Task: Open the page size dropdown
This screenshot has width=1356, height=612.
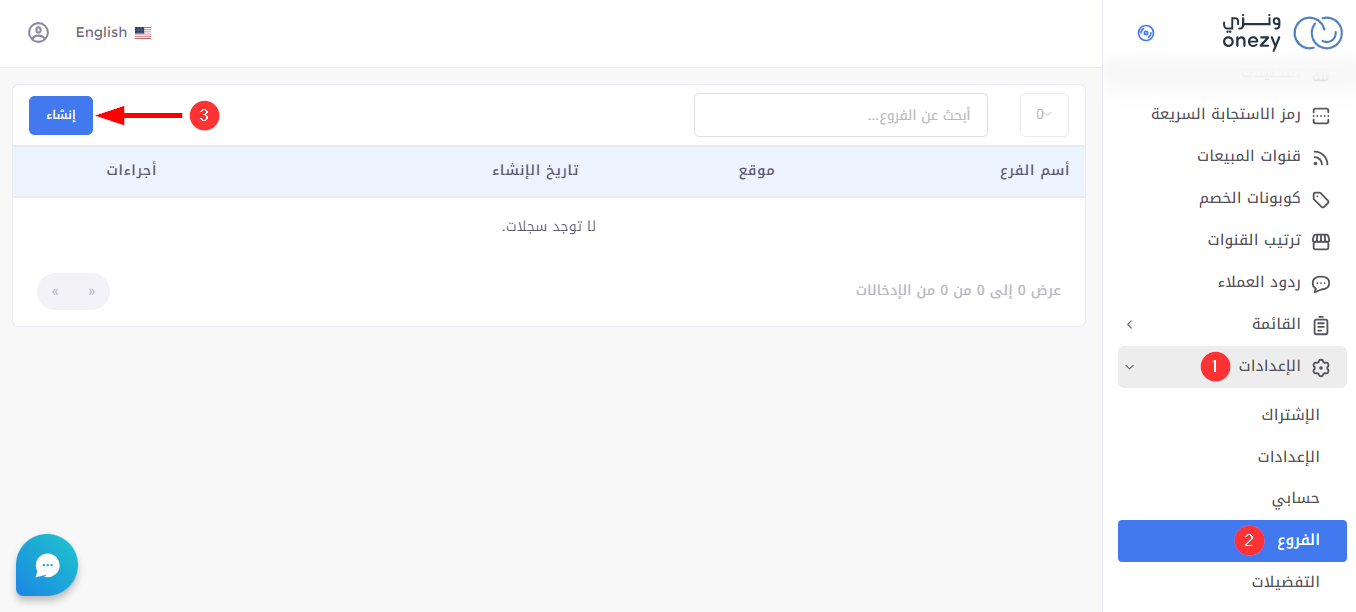Action: point(1044,115)
